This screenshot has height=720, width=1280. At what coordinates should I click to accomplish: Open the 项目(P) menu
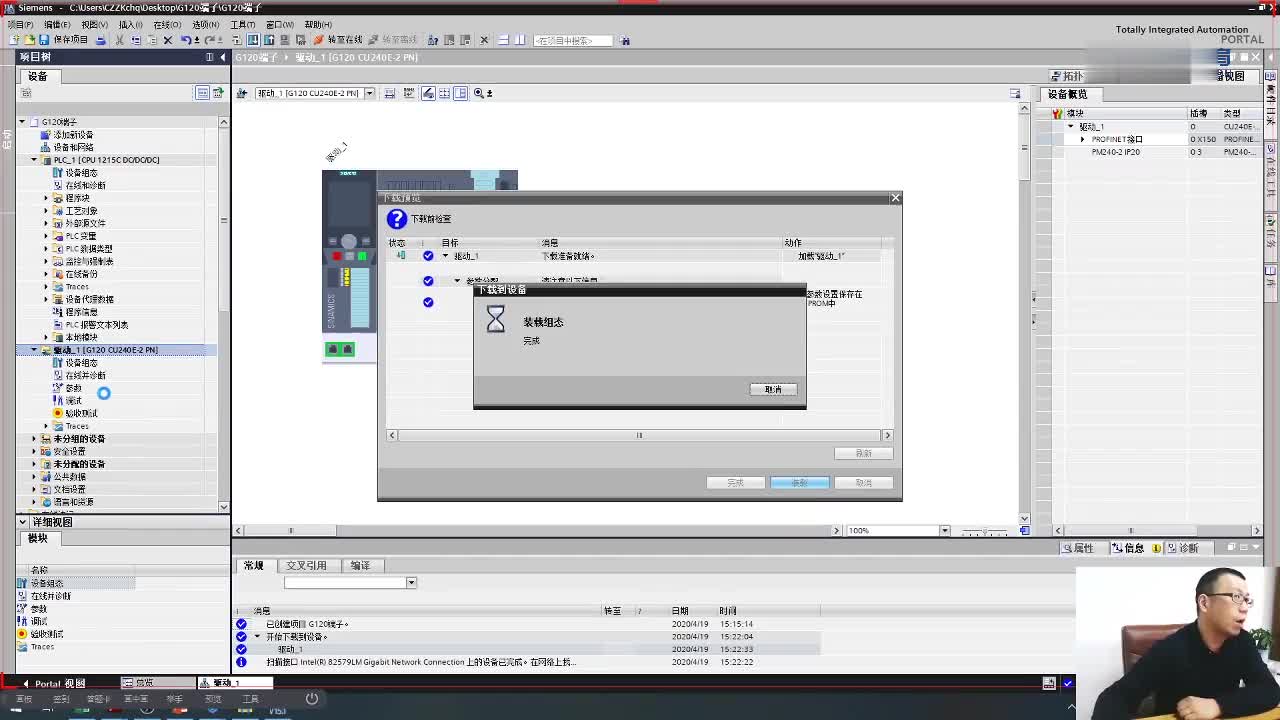[20, 24]
